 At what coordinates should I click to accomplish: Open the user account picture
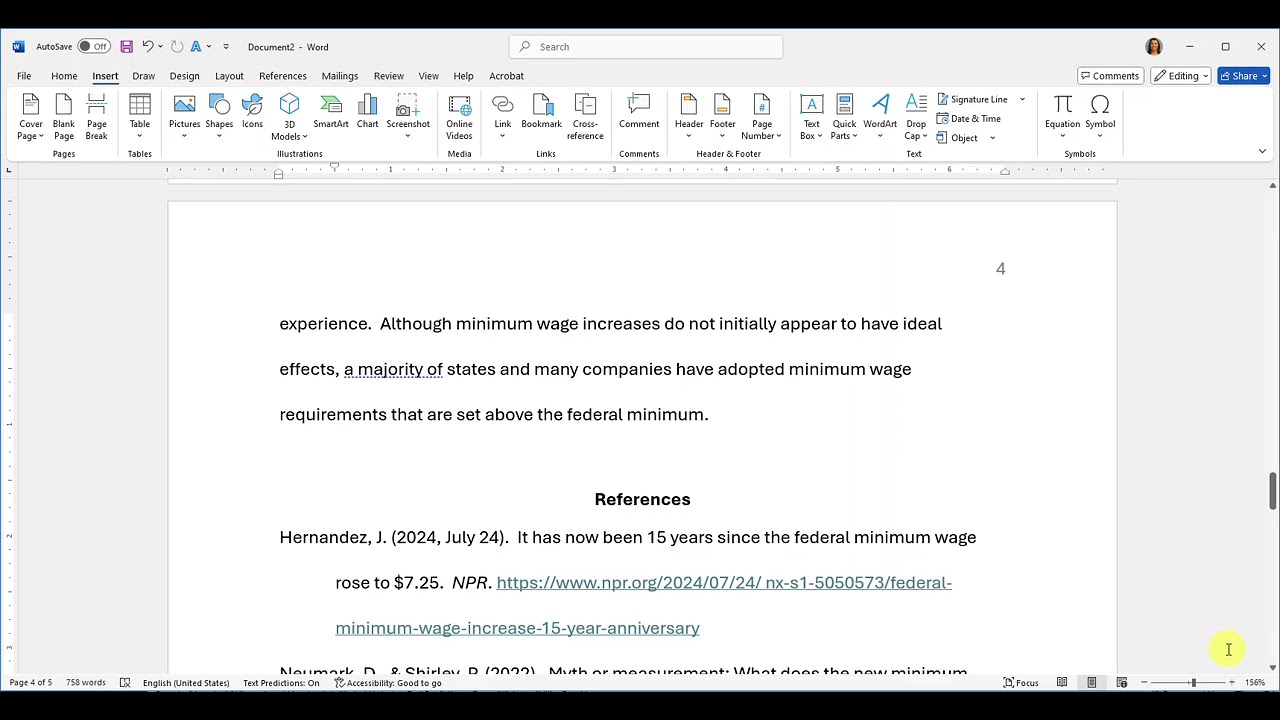coord(1154,46)
